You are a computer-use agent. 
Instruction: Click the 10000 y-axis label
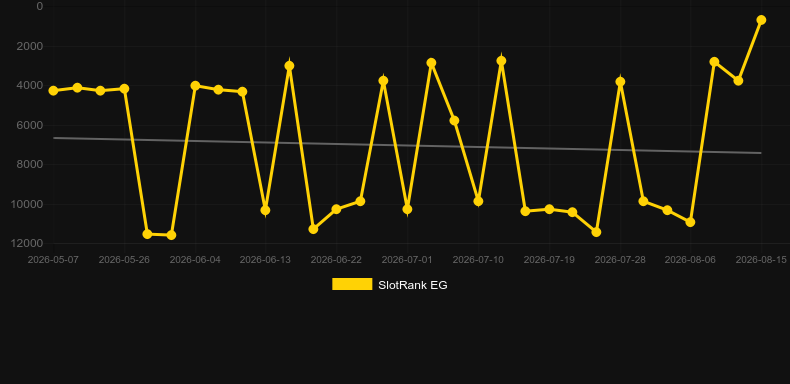pos(28,204)
